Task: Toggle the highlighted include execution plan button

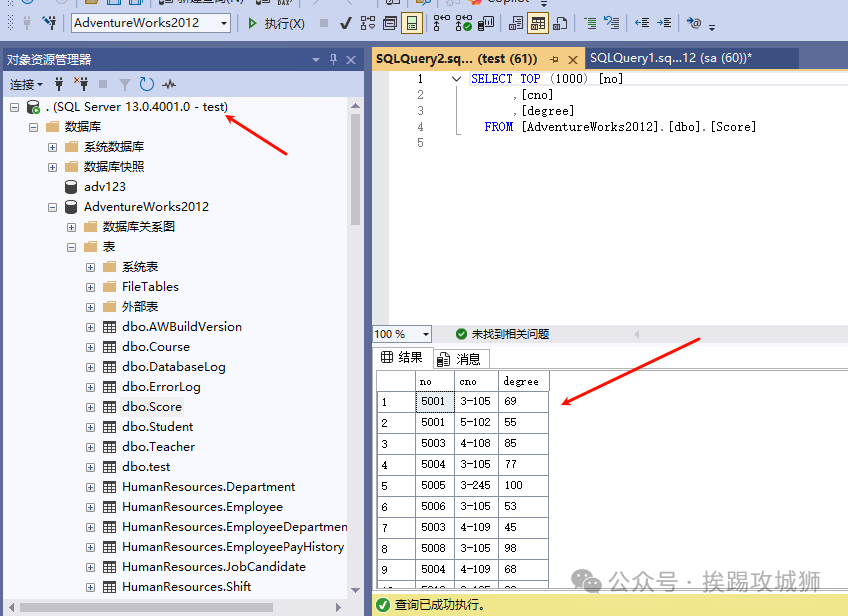Action: 412,23
